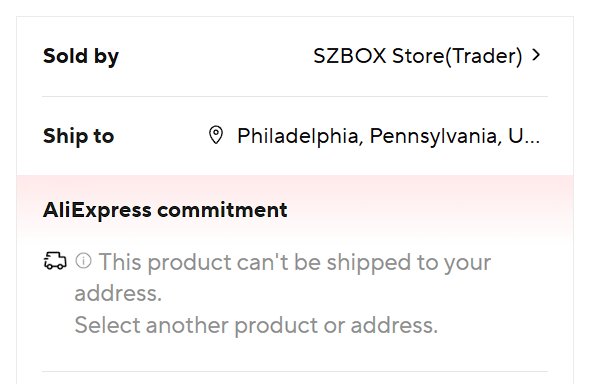
Task: Click the word "Pennsylvania" in the address
Action: click(x=436, y=136)
